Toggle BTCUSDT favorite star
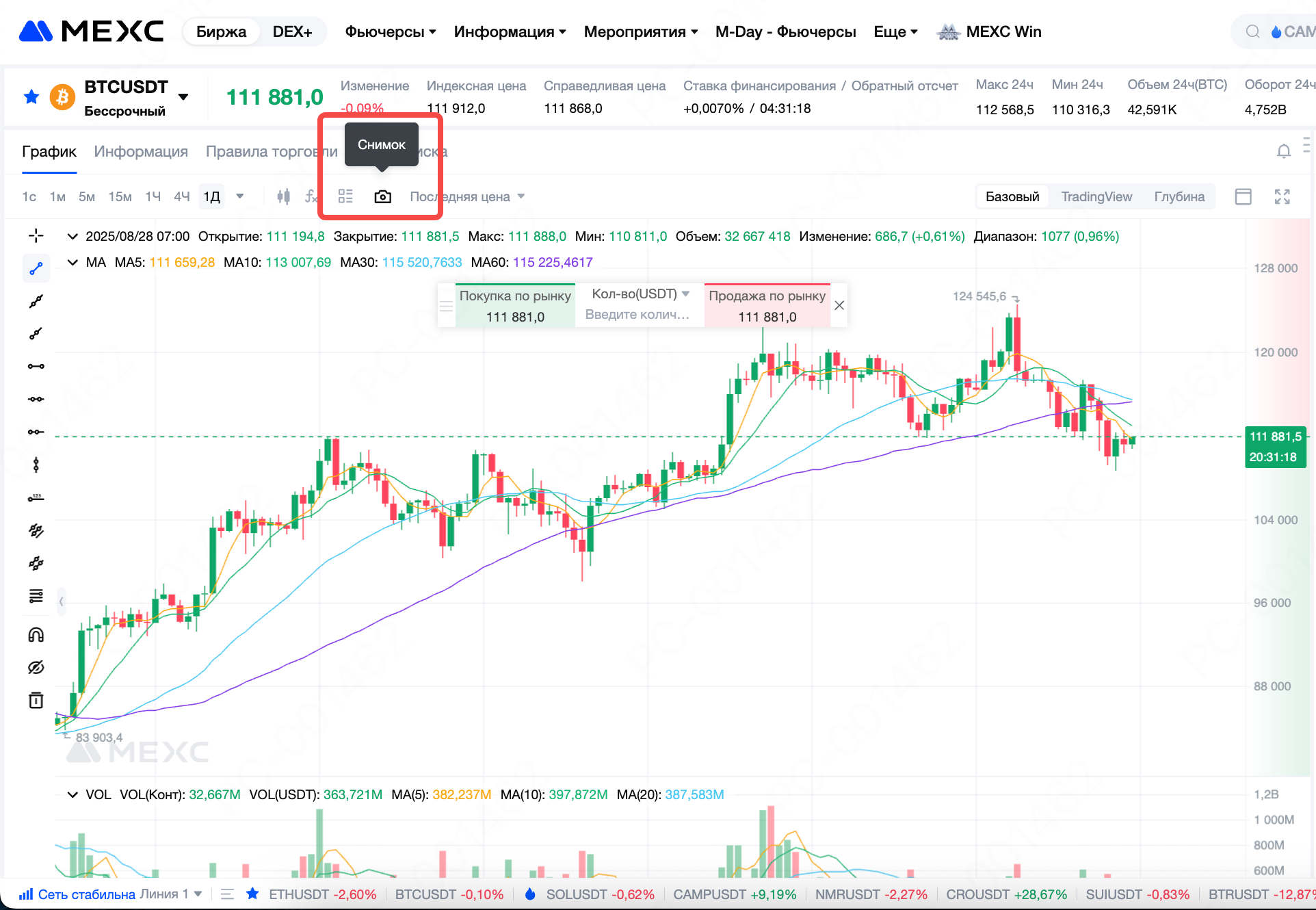Image resolution: width=1316 pixels, height=910 pixels. pyautogui.click(x=31, y=97)
